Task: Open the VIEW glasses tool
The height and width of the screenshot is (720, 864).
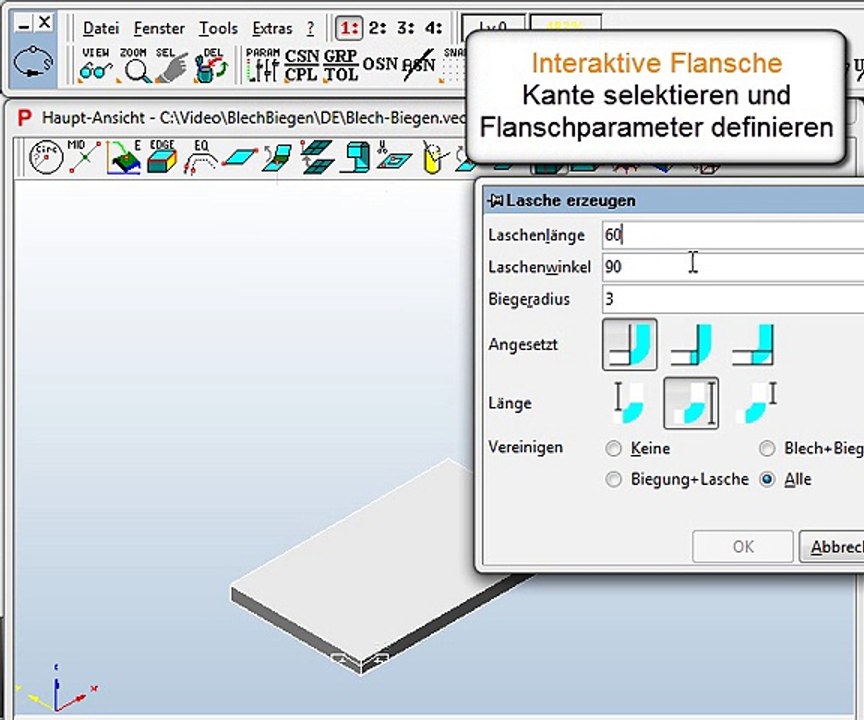Action: (x=95, y=66)
